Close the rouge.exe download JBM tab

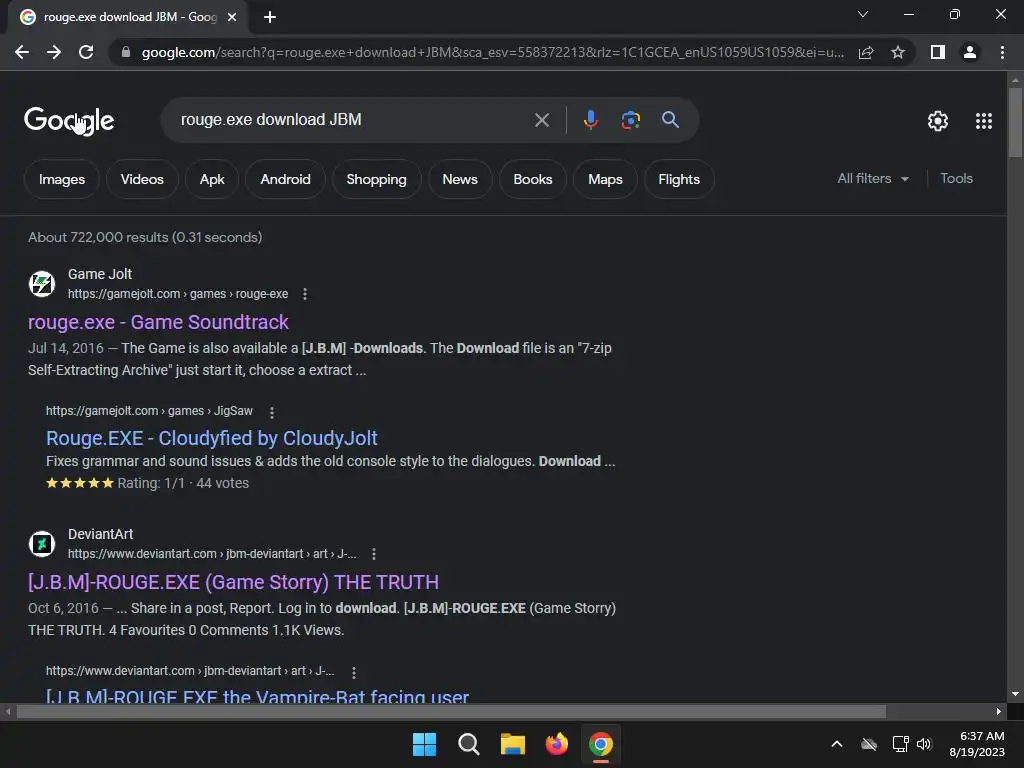pos(232,17)
